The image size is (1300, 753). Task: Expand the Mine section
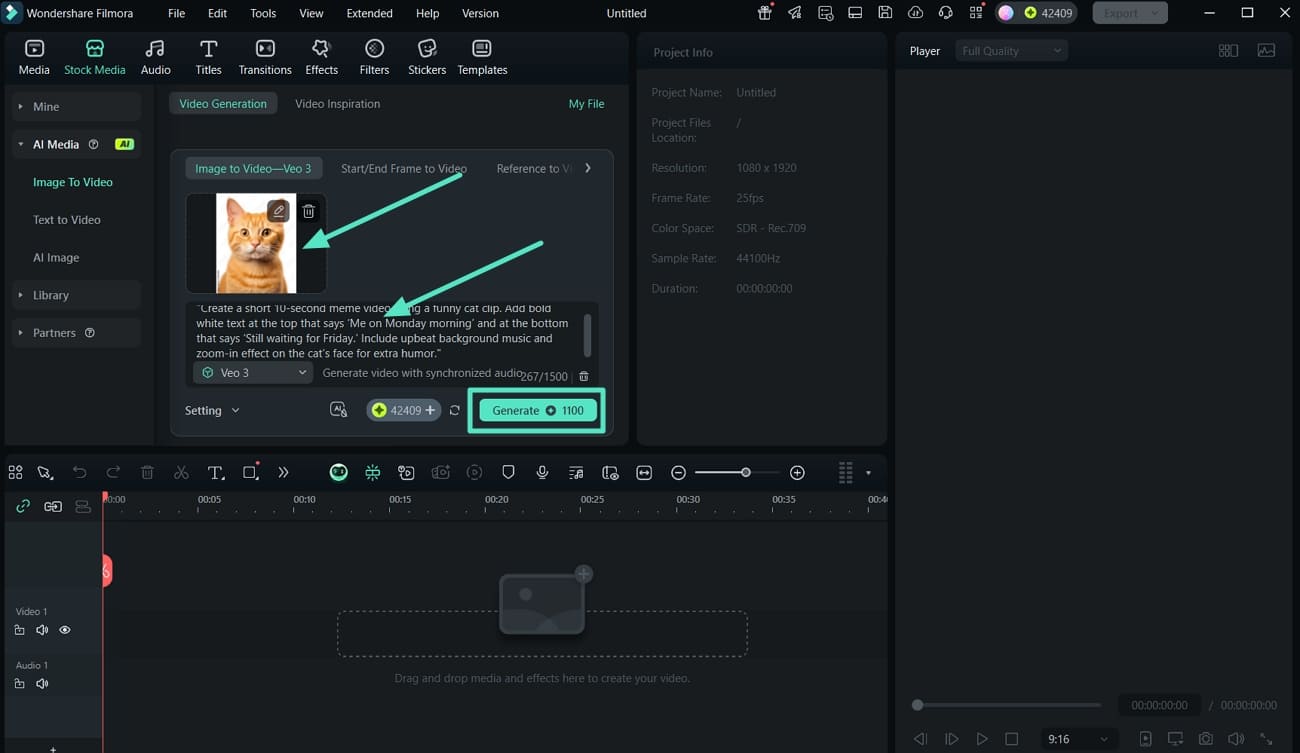pyautogui.click(x=76, y=106)
